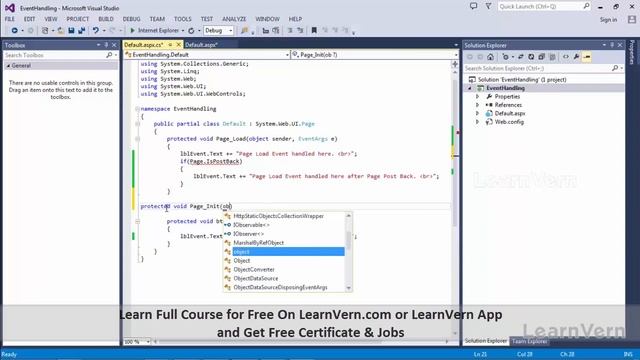Click the IntelliSense list scrollbar down arrow

[x=349, y=288]
